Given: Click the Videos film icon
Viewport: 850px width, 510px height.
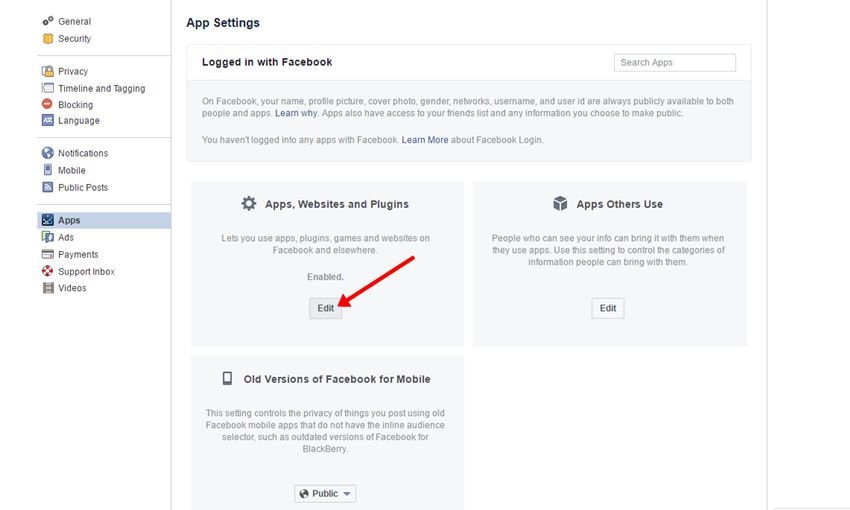Looking at the screenshot, I should pos(48,288).
